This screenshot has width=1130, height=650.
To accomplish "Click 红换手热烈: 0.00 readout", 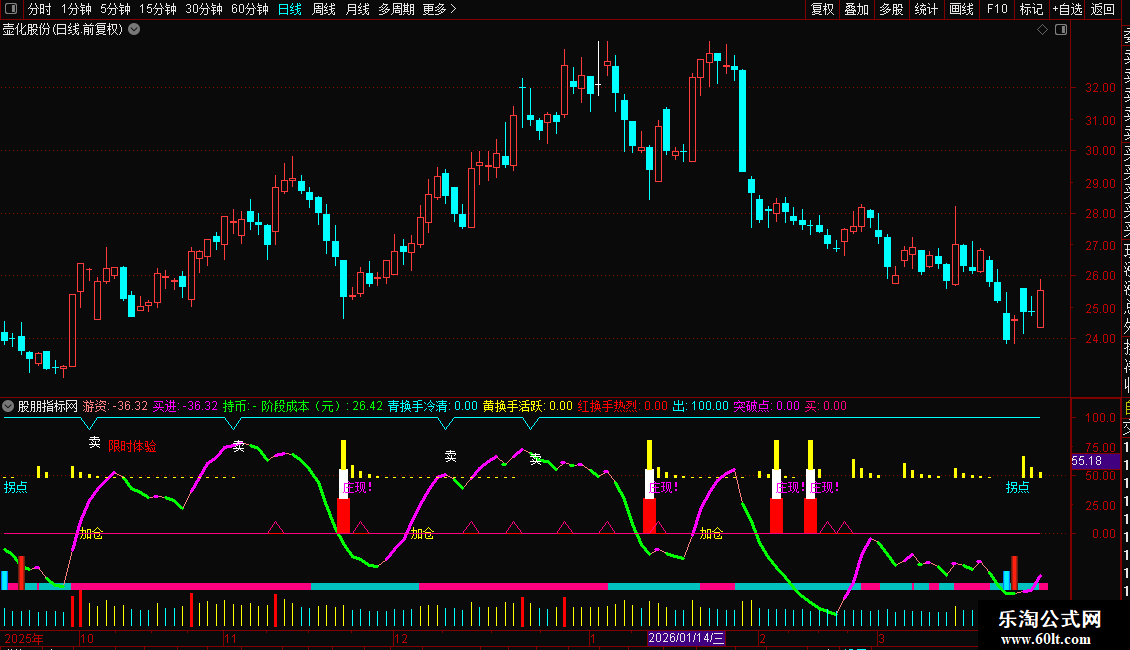I will (x=623, y=406).
